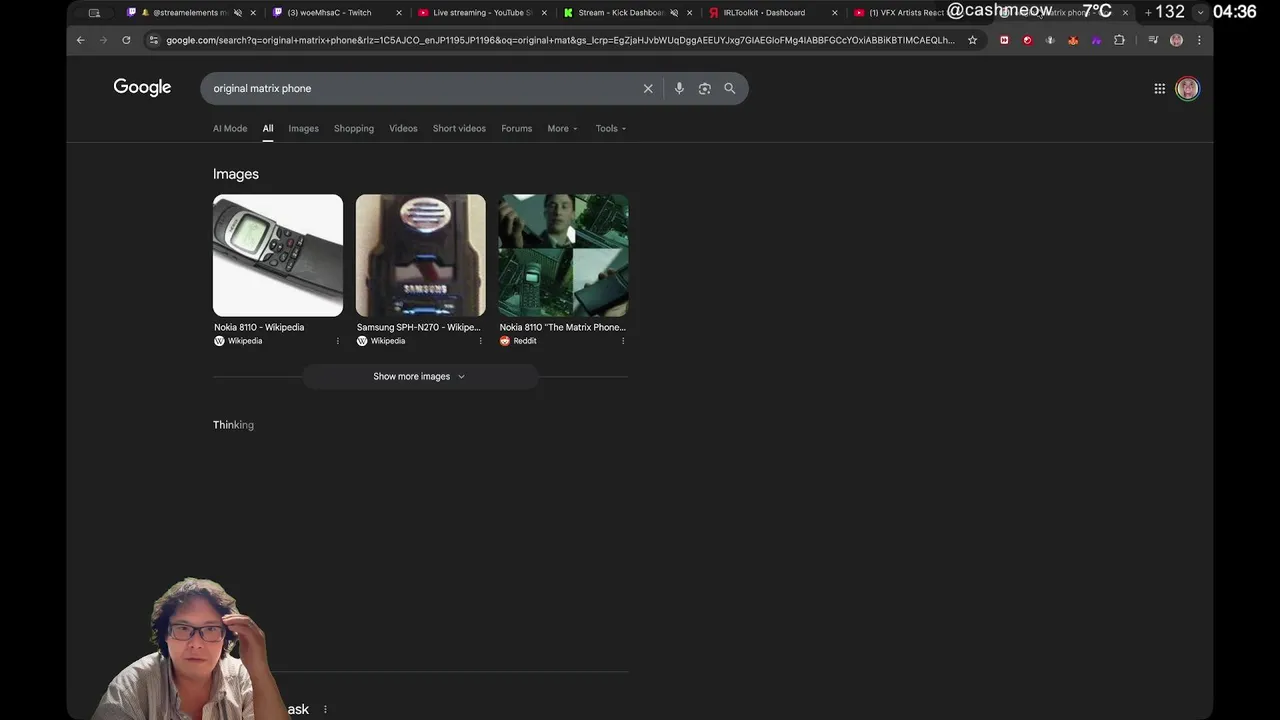Switch to Videos results tab
Viewport: 1280px width, 720px height.
click(403, 128)
